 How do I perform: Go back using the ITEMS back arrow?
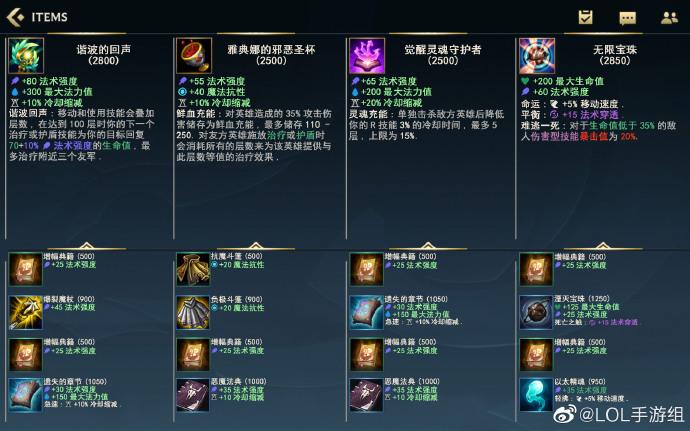click(15, 17)
